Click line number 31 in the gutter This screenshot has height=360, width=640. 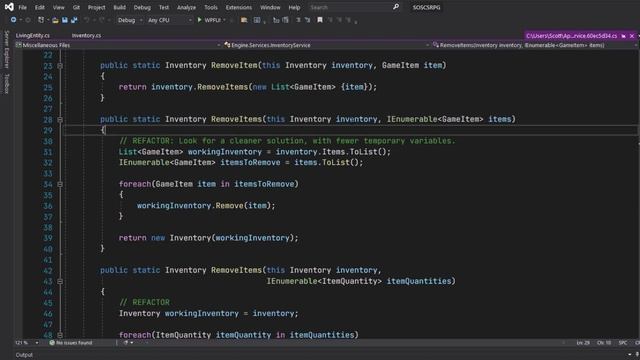pyautogui.click(x=48, y=152)
